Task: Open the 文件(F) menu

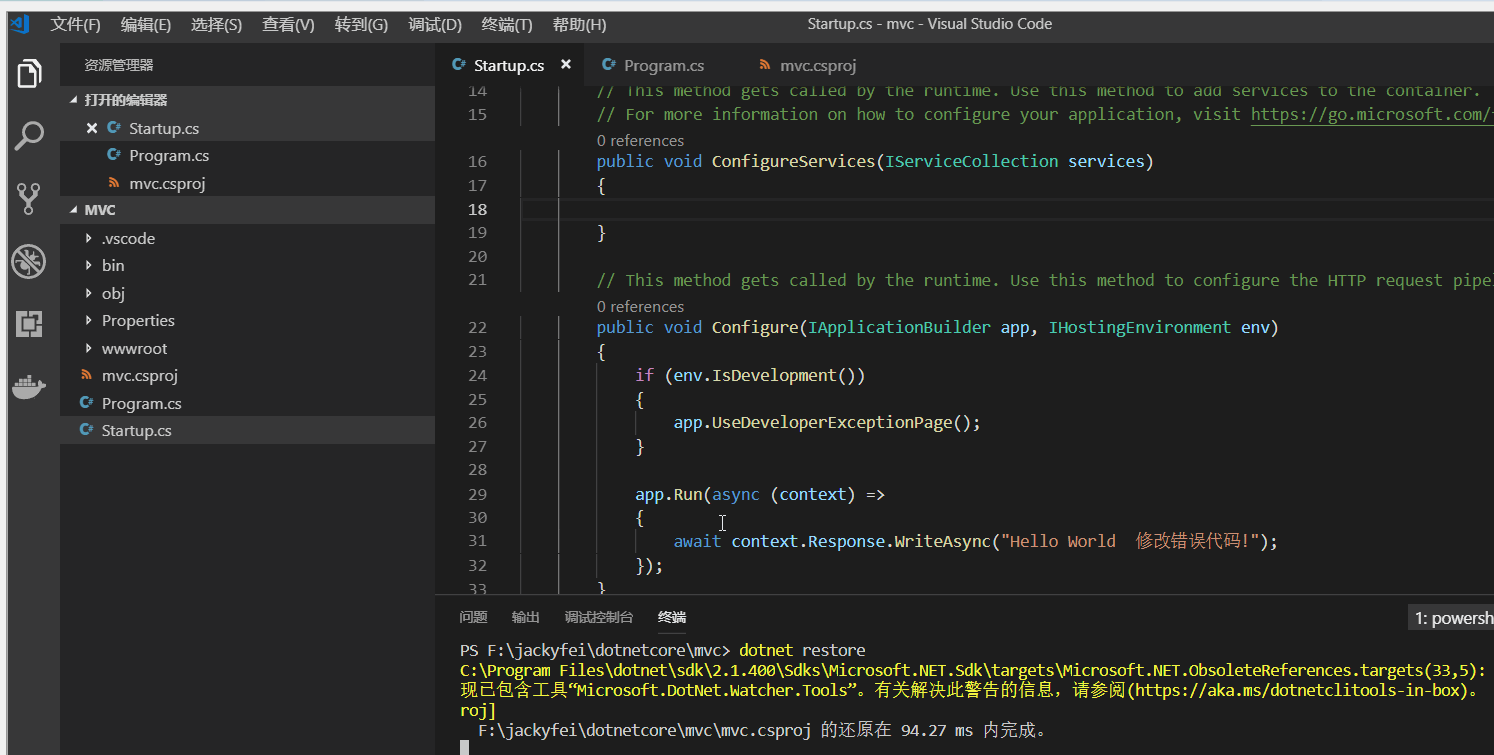Action: click(x=75, y=25)
